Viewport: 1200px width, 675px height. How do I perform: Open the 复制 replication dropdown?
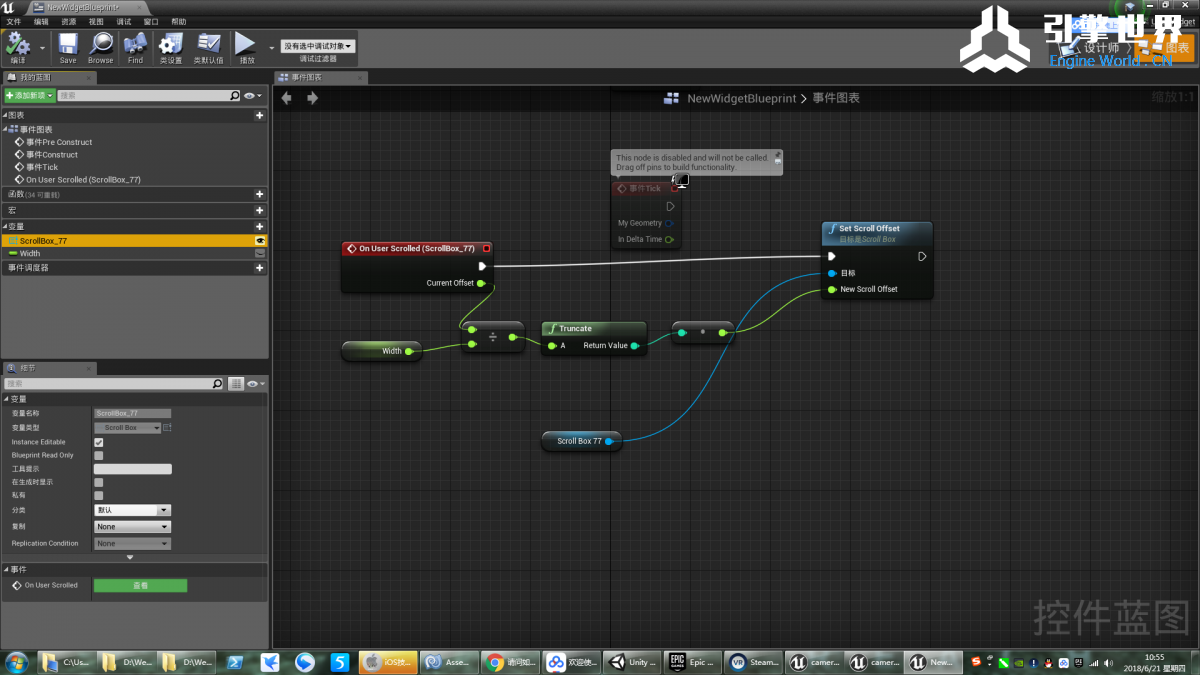click(x=132, y=527)
